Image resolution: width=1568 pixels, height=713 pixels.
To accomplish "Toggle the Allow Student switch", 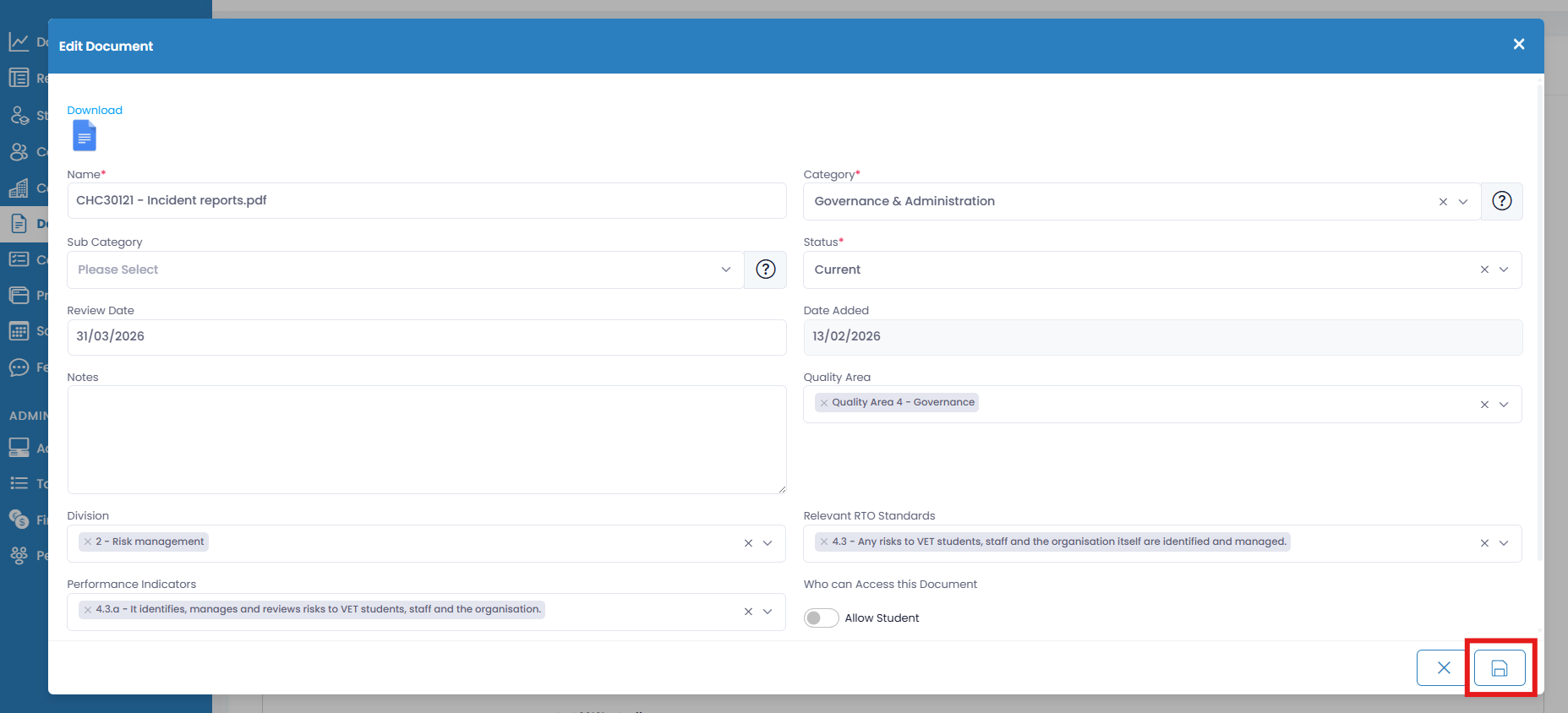I will coord(821,618).
